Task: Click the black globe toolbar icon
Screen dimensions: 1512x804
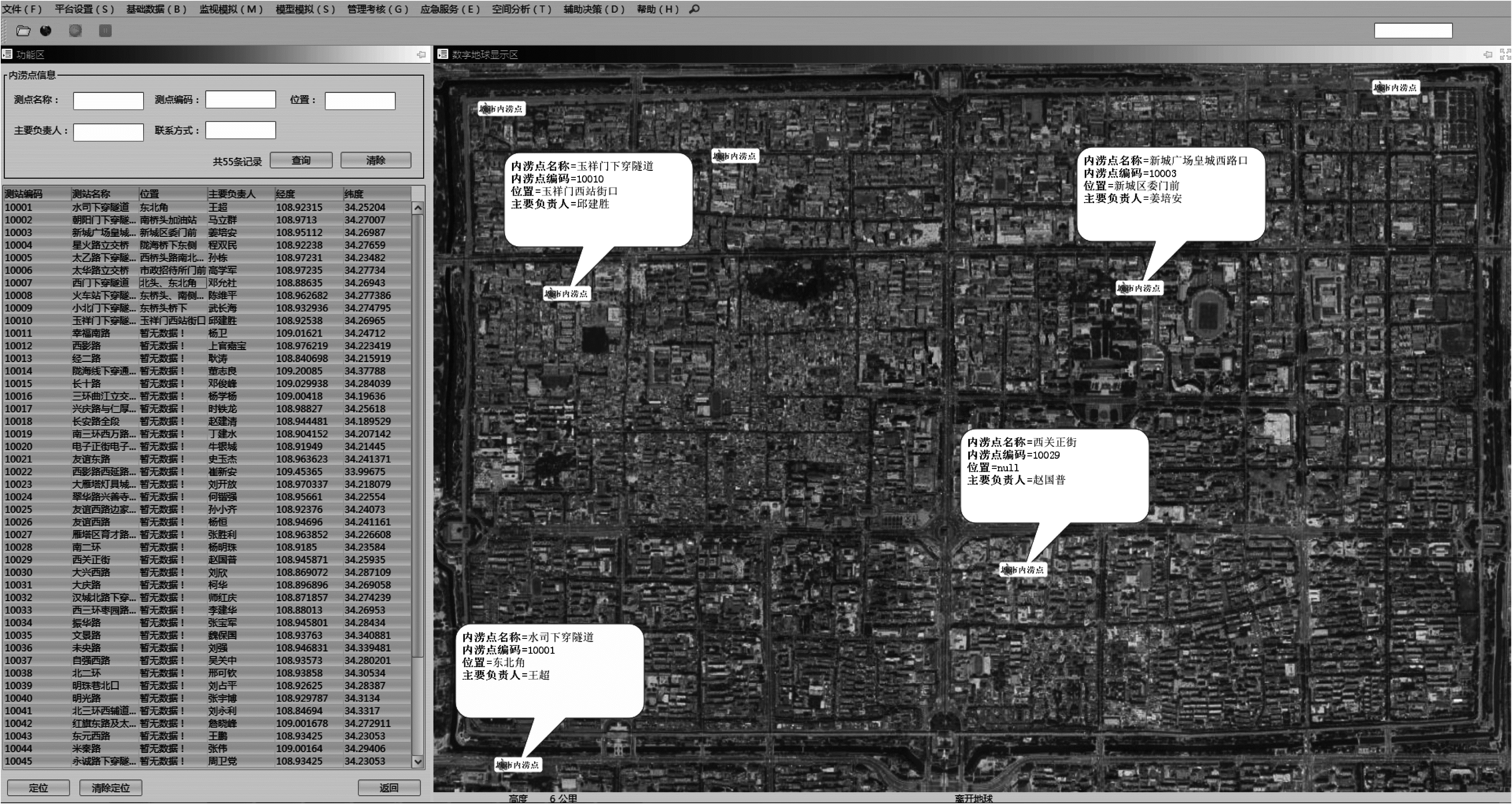Action: (x=46, y=30)
